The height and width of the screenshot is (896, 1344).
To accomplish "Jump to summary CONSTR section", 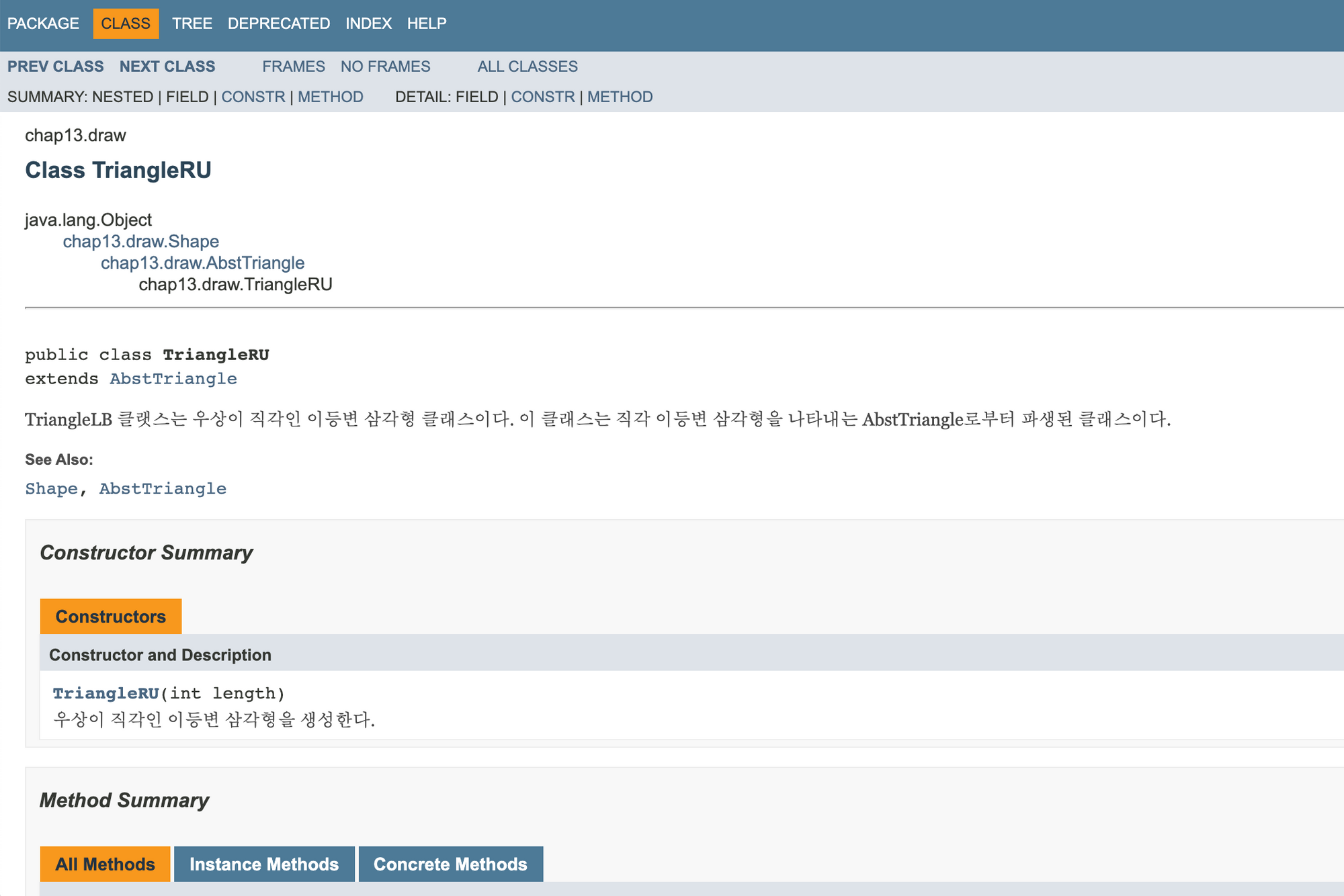I will point(253,97).
